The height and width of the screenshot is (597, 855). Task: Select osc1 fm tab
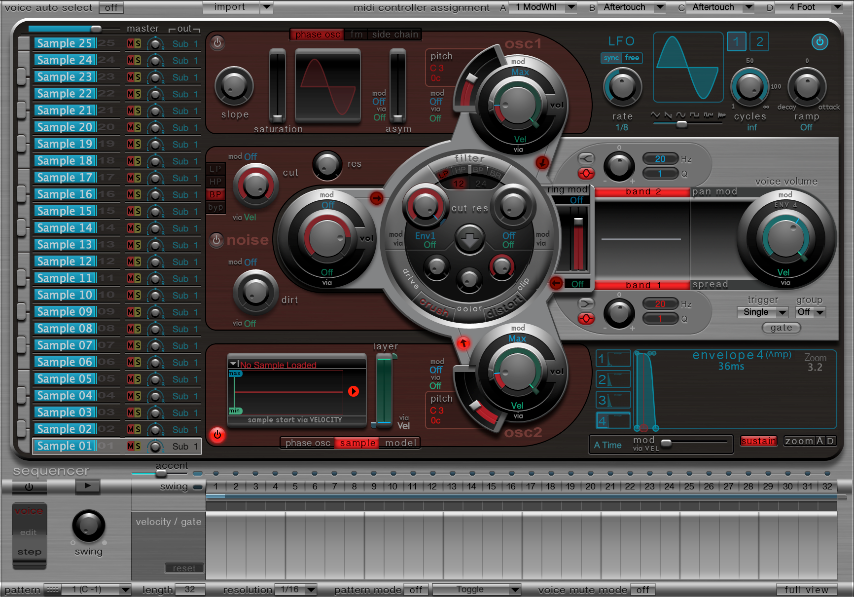point(356,34)
